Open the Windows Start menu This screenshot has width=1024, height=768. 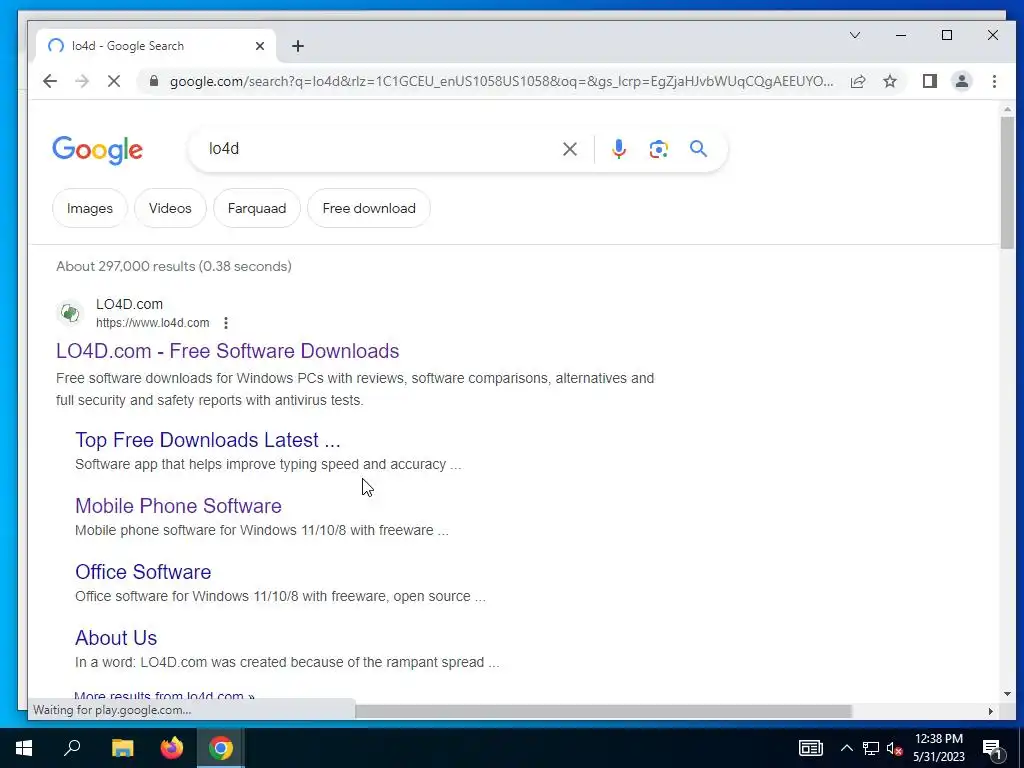point(24,748)
